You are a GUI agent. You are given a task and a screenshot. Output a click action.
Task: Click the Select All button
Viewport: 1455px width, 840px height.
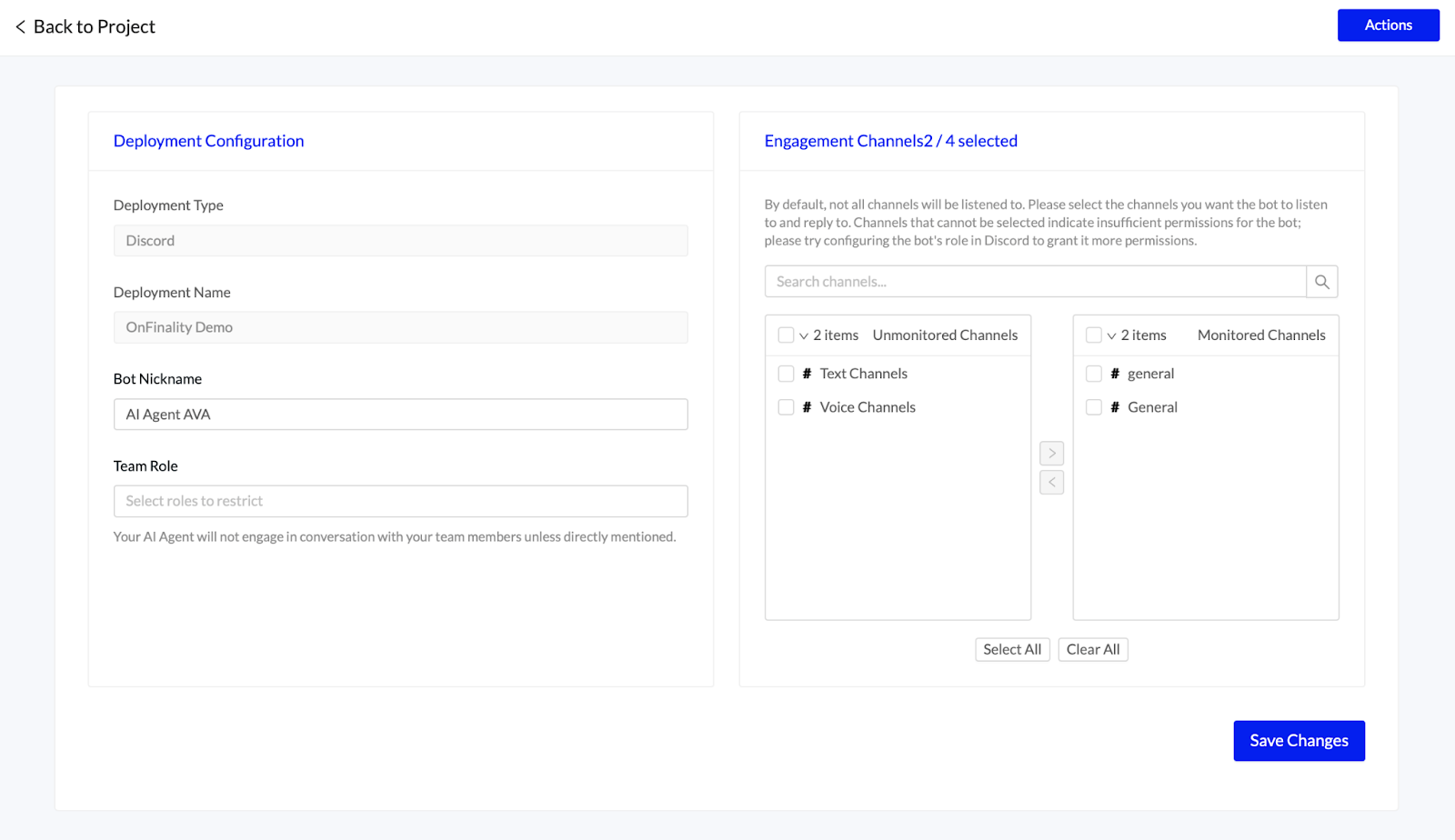tap(1011, 649)
